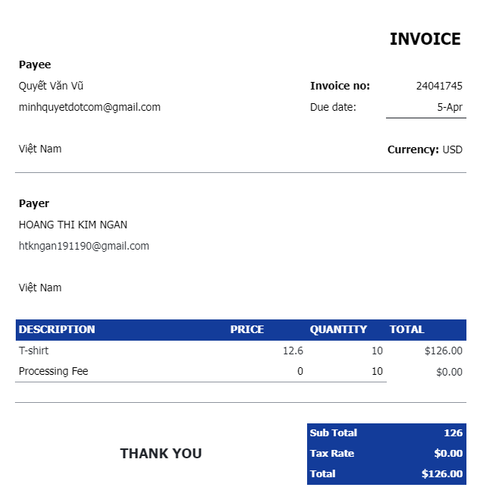The height and width of the screenshot is (500, 489).
Task: Click the payee email minhquyetdotcom@gmail.com
Action: tap(89, 107)
